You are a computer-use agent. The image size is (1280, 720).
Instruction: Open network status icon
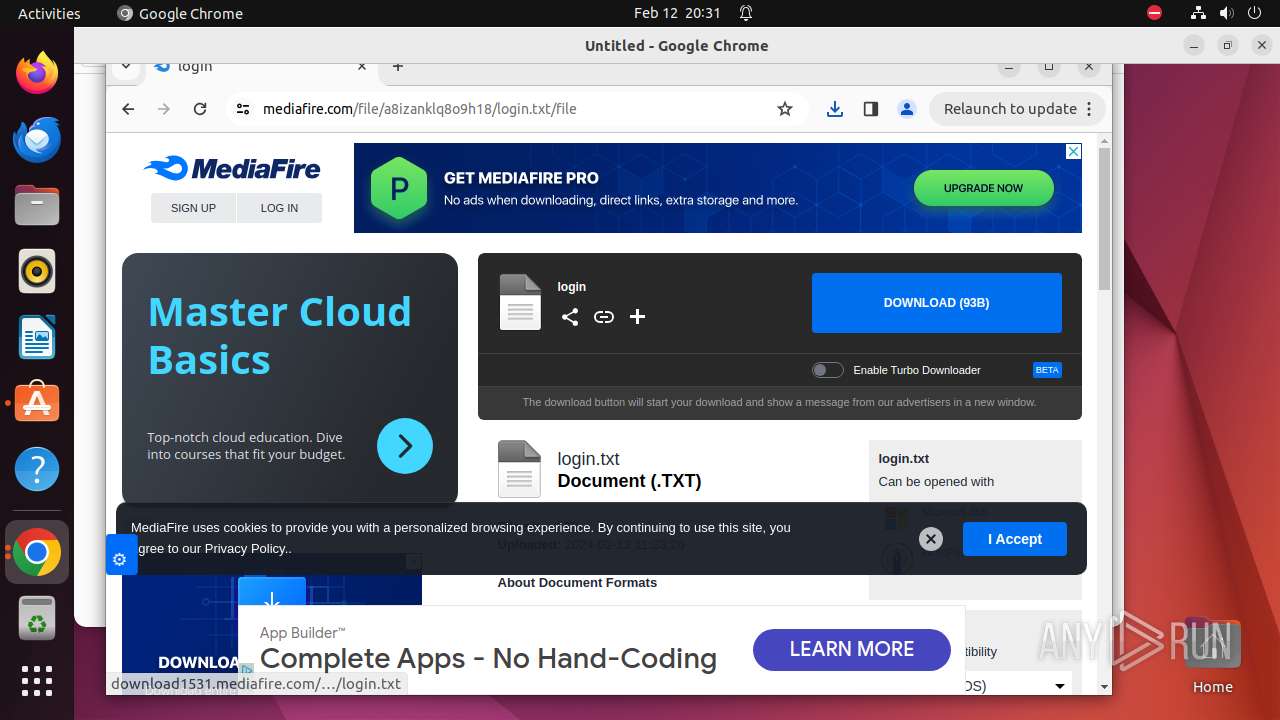click(1198, 13)
